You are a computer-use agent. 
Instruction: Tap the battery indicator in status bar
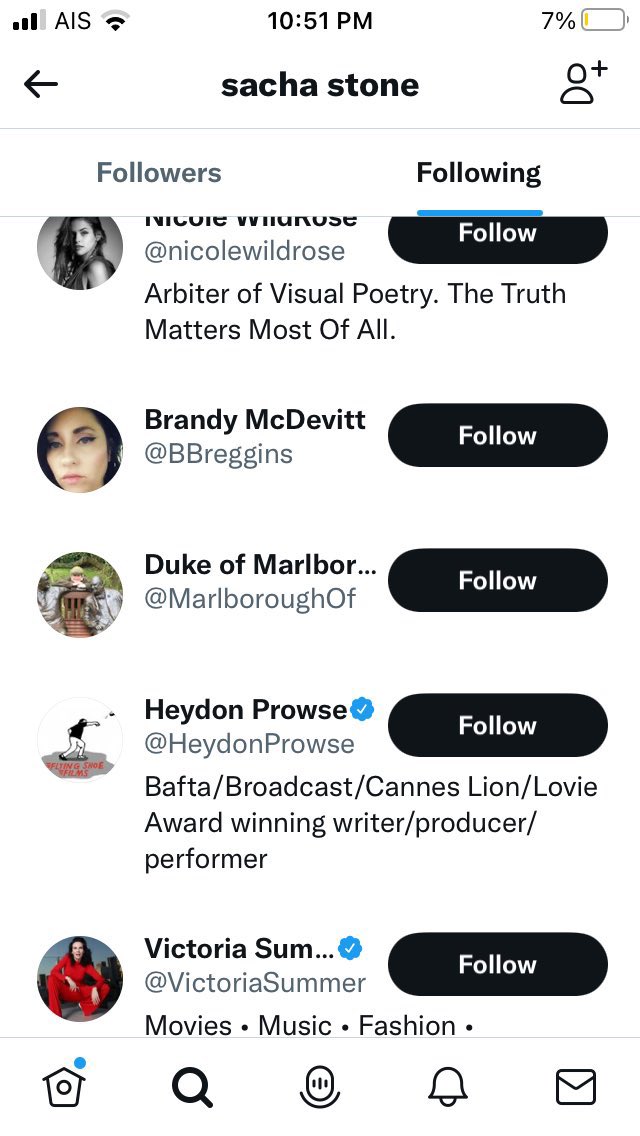pos(602,20)
